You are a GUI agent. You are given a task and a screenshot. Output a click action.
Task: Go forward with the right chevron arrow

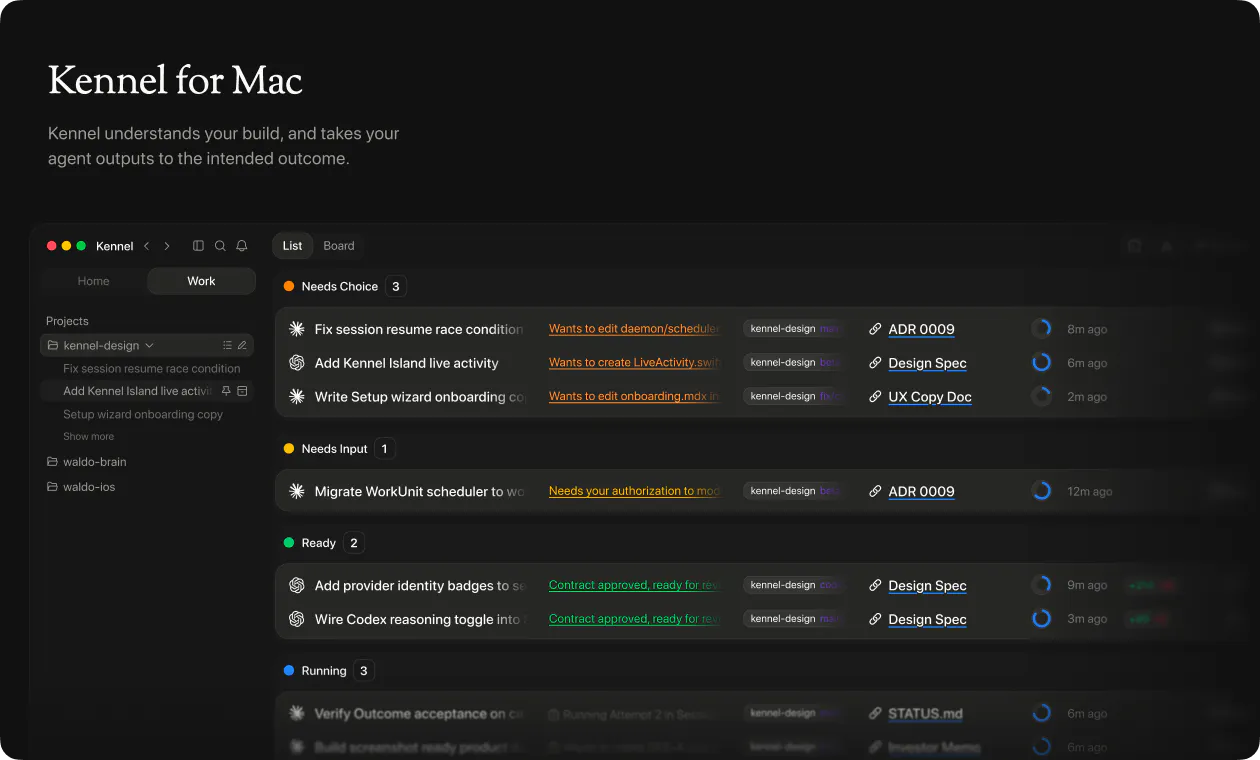pyautogui.click(x=167, y=246)
